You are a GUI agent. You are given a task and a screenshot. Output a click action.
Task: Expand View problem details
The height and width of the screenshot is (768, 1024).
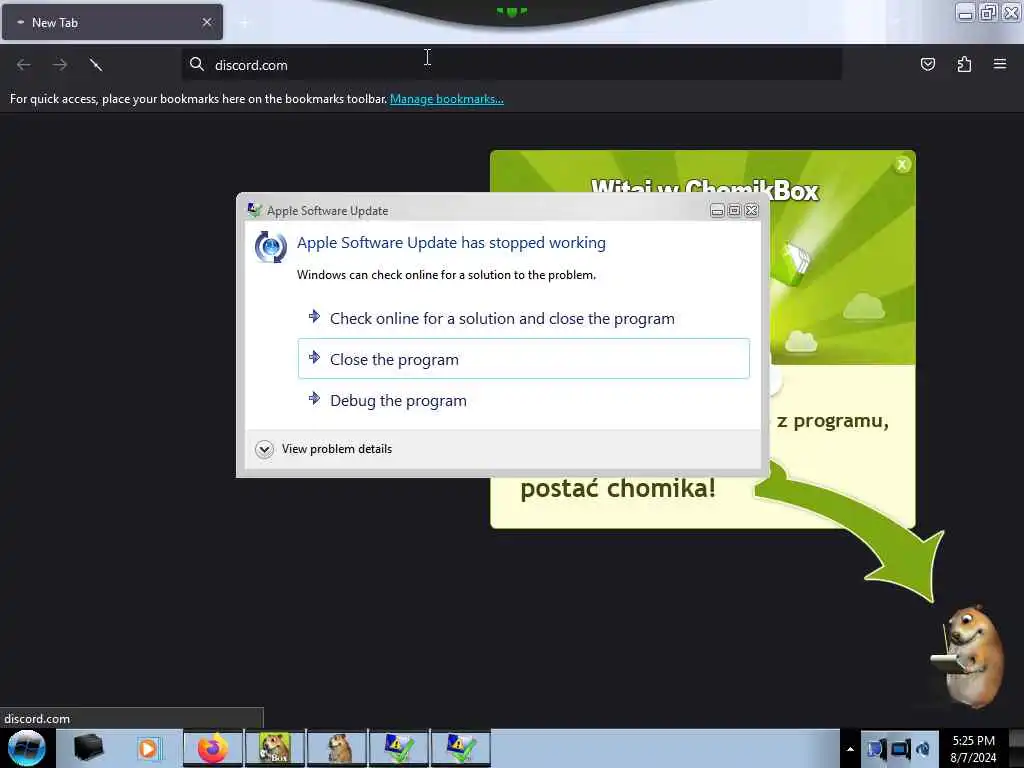coord(264,449)
